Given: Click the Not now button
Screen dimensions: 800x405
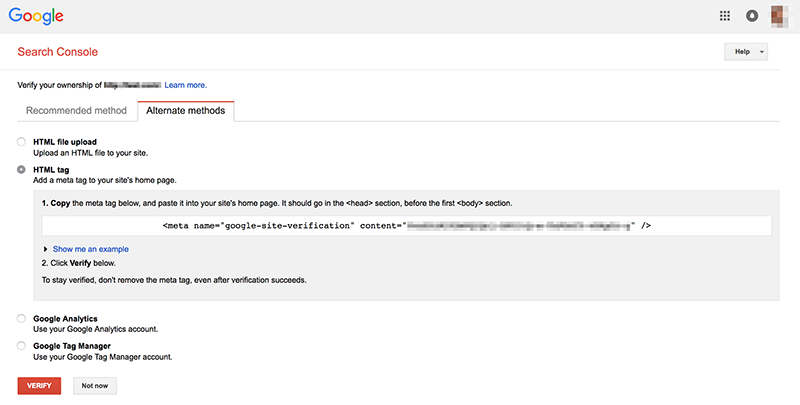Looking at the screenshot, I should point(95,386).
